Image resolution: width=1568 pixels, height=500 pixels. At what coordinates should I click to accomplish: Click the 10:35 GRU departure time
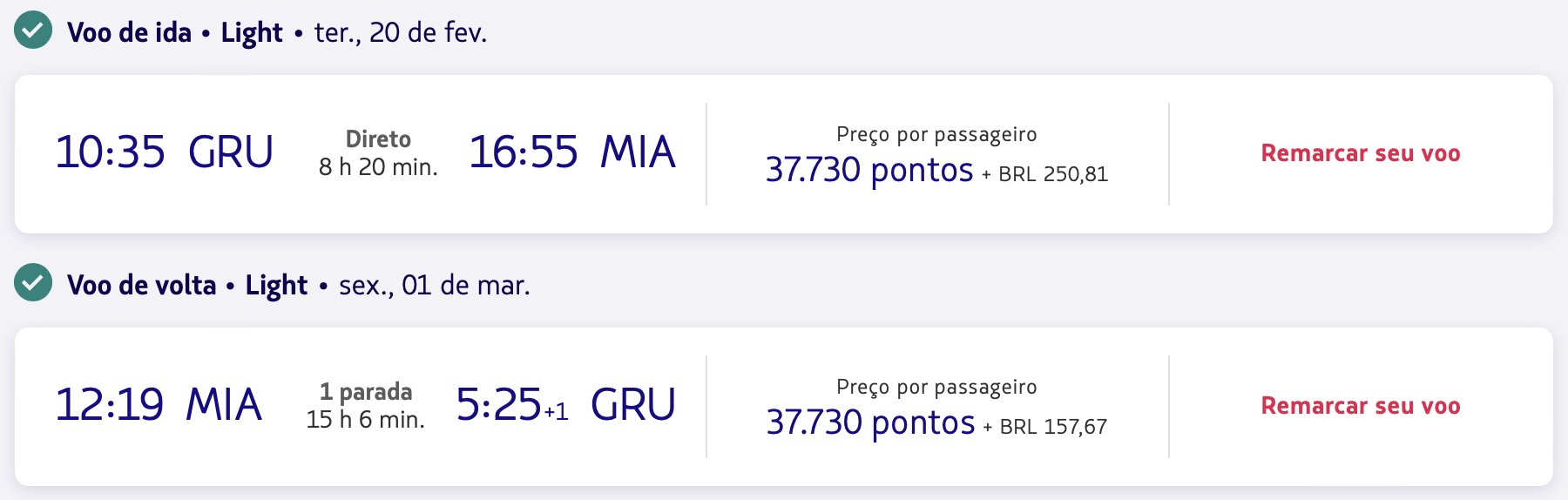pos(165,152)
